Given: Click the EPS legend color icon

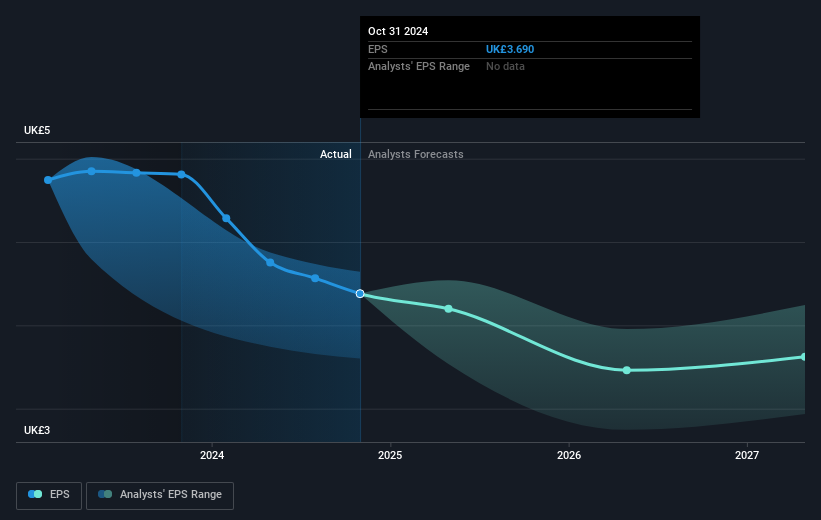Looking at the screenshot, I should (35, 494).
